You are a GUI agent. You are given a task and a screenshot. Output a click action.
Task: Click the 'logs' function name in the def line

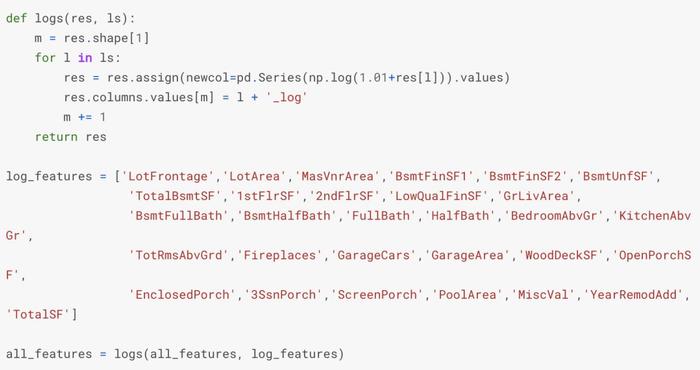(x=49, y=18)
